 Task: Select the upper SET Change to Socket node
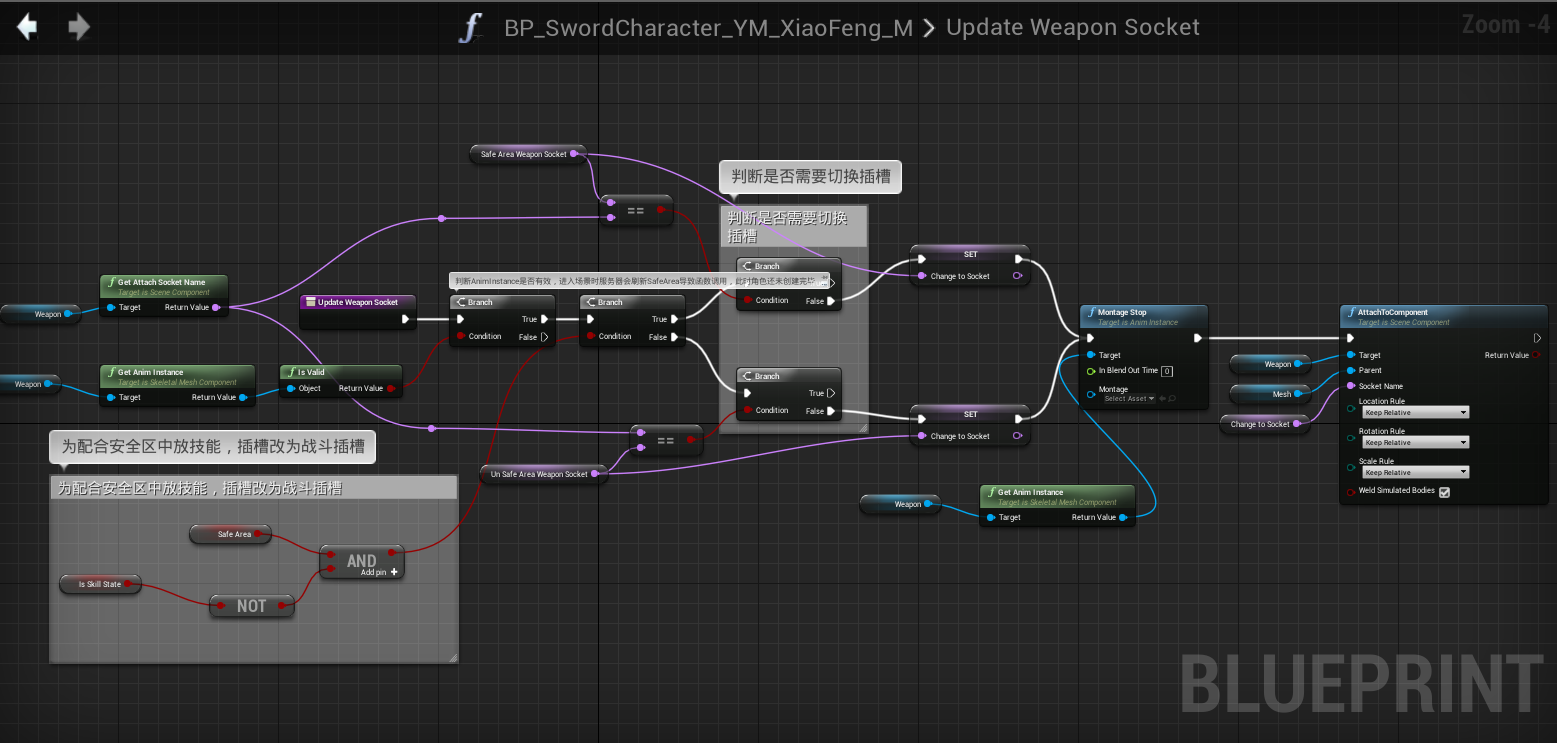(x=969, y=265)
